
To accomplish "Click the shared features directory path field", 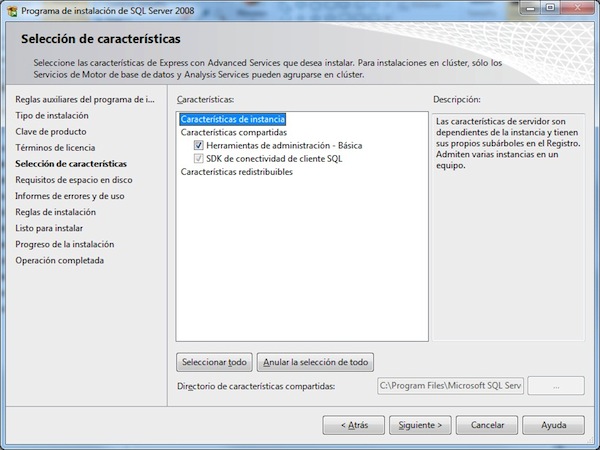I will click(x=450, y=386).
